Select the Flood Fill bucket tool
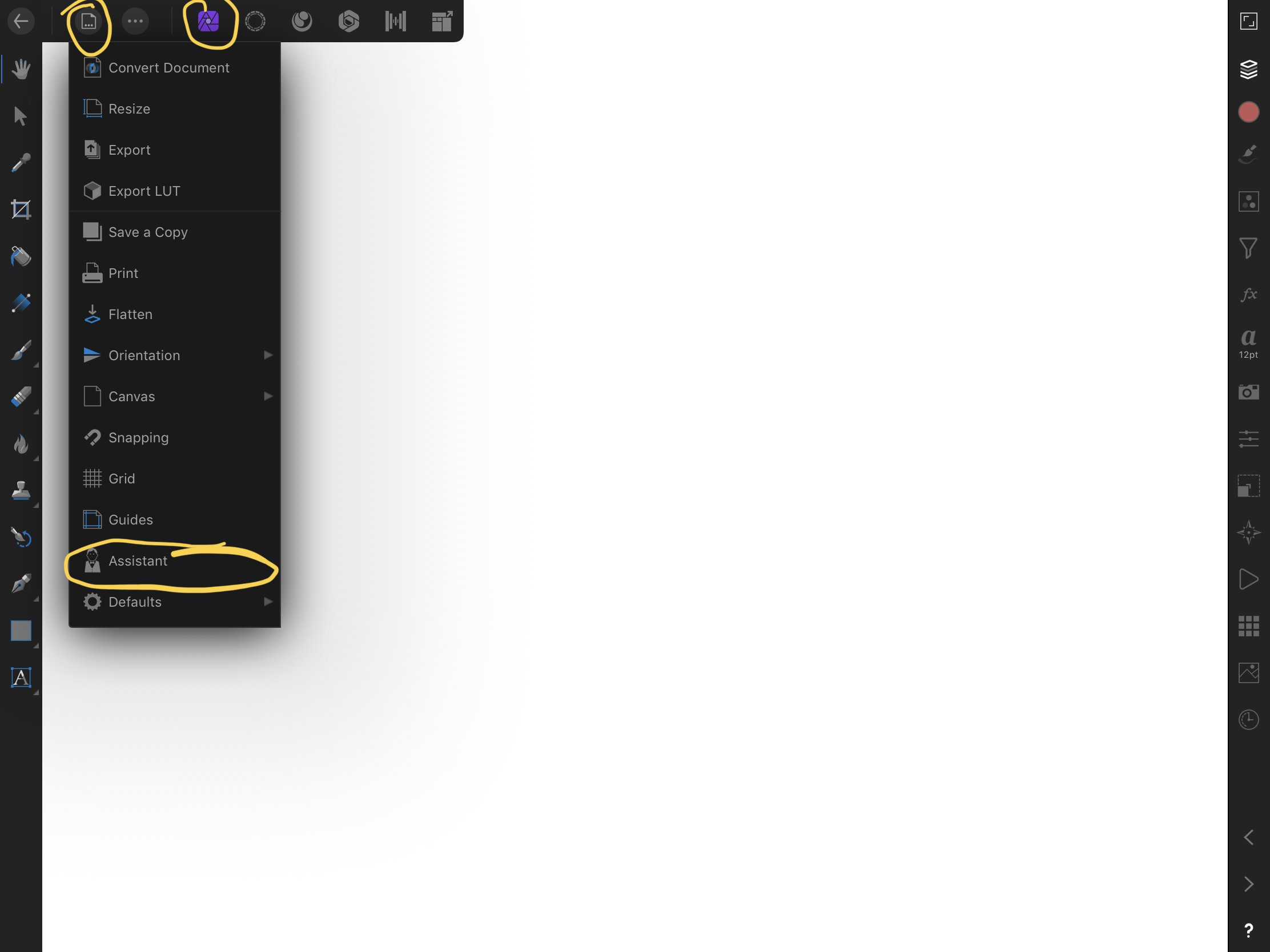The image size is (1270, 952). (21, 256)
